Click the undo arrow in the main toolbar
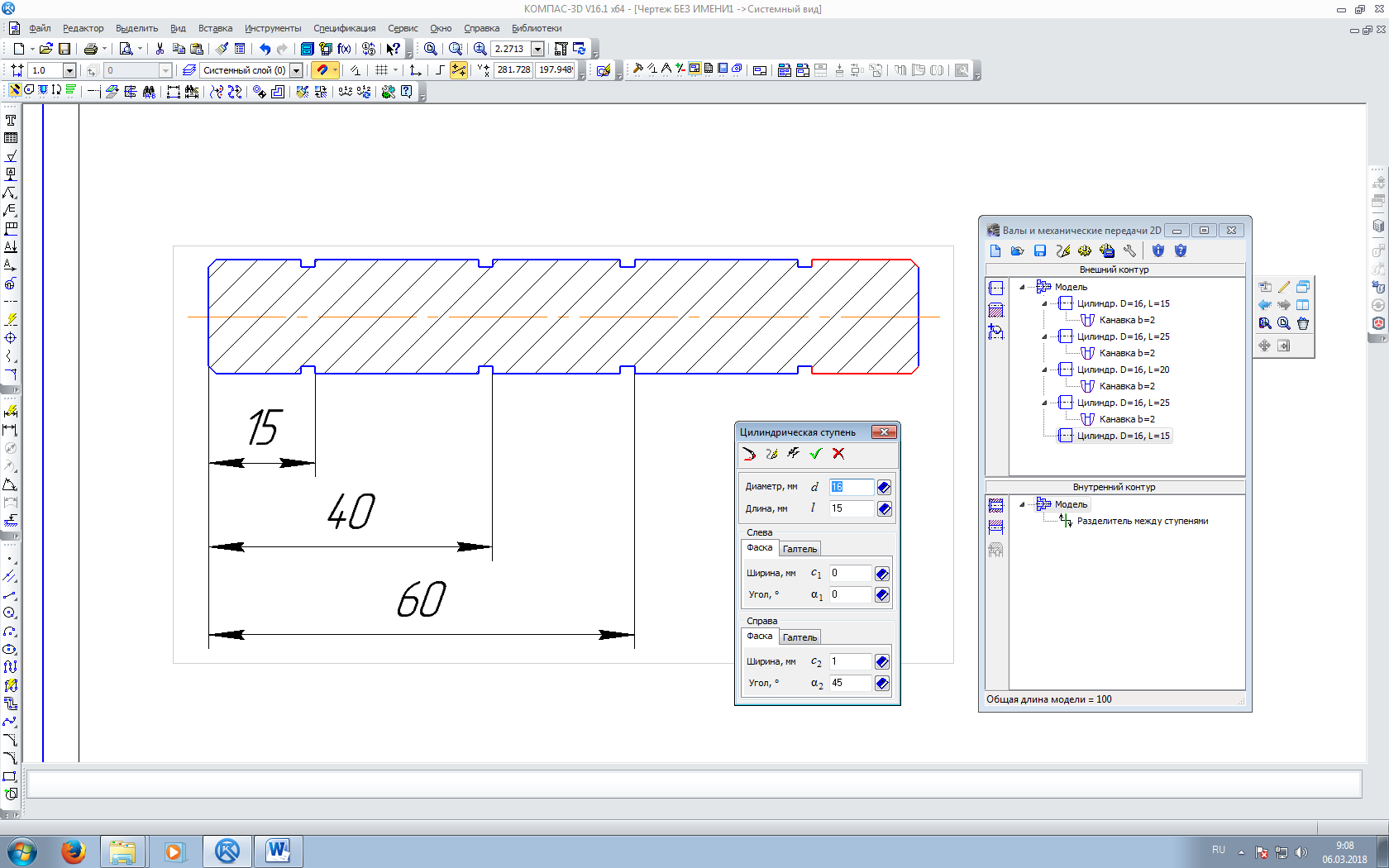1389x868 pixels. click(265, 49)
